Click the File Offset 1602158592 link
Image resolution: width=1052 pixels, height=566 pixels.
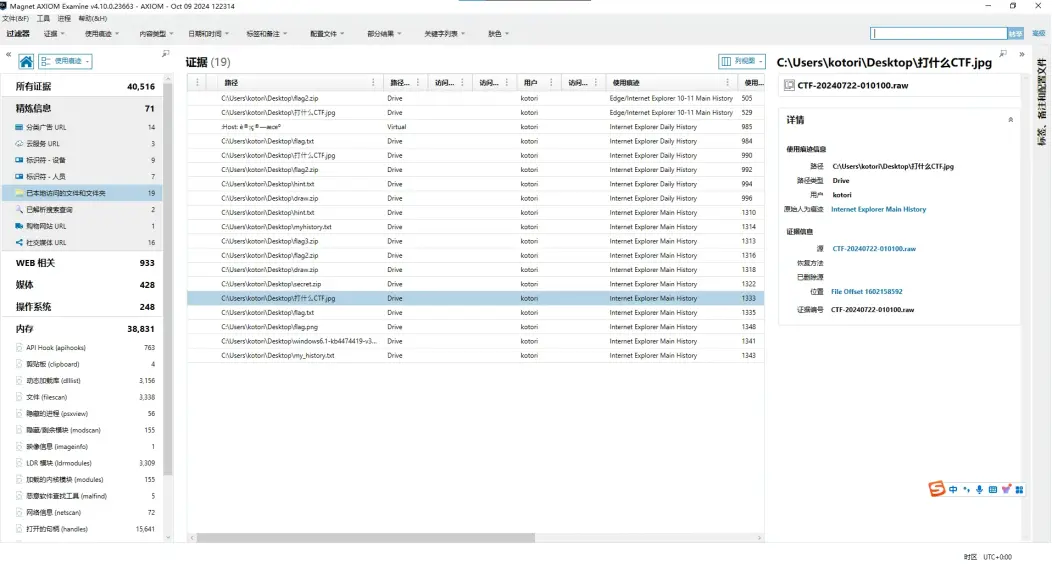pos(866,292)
